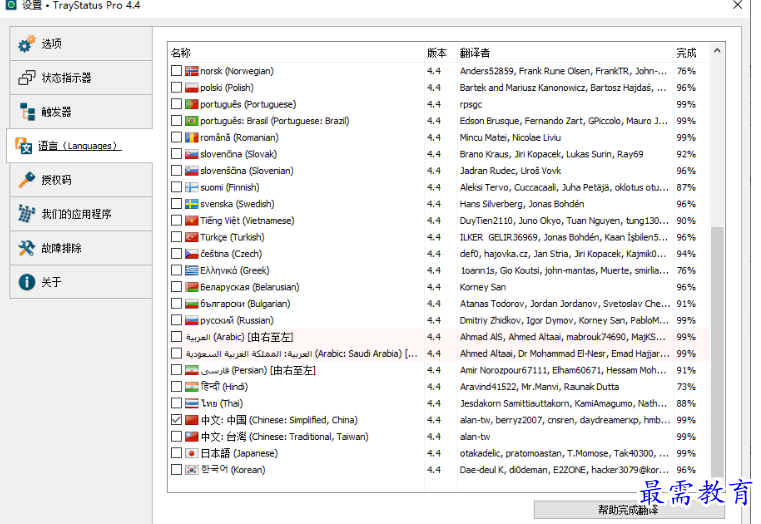Viewport: 761px width, 524px height.
Task: Click the info icon for 关于
Action: point(27,282)
